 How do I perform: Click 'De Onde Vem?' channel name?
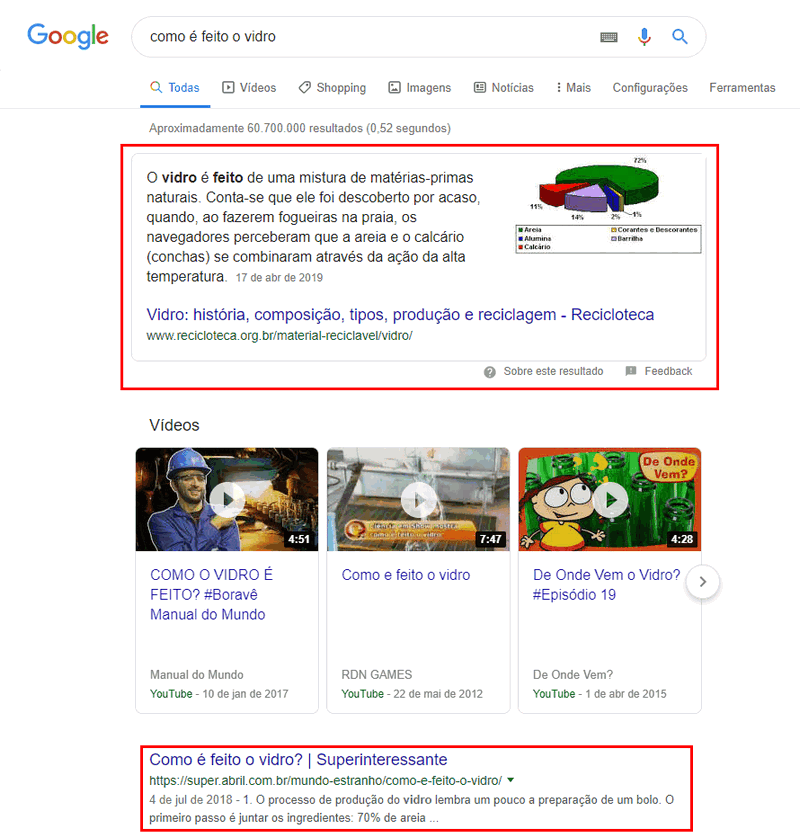[x=573, y=674]
